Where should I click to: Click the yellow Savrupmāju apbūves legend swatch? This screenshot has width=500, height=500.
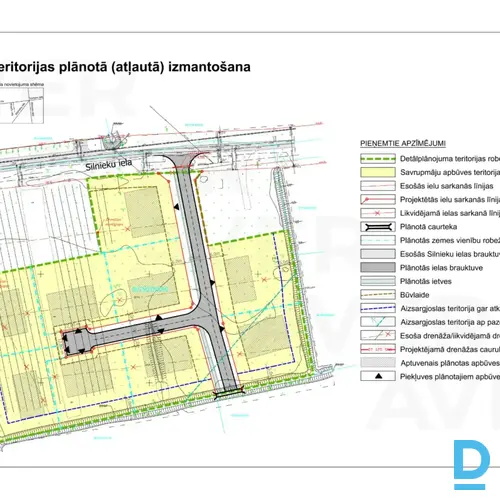(x=378, y=172)
